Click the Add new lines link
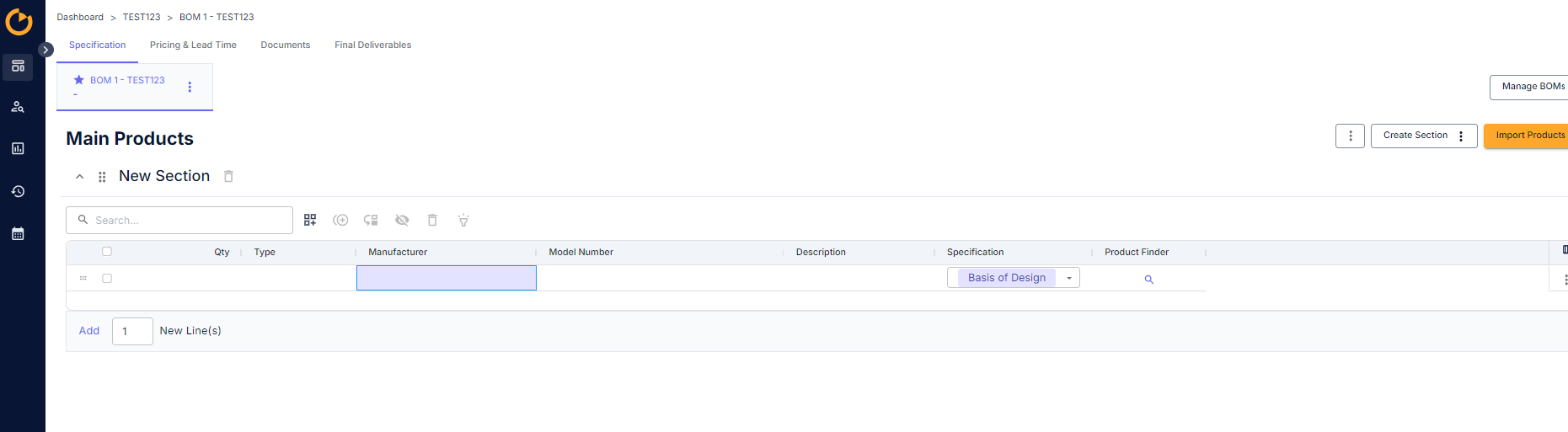The image size is (1568, 432). [89, 331]
